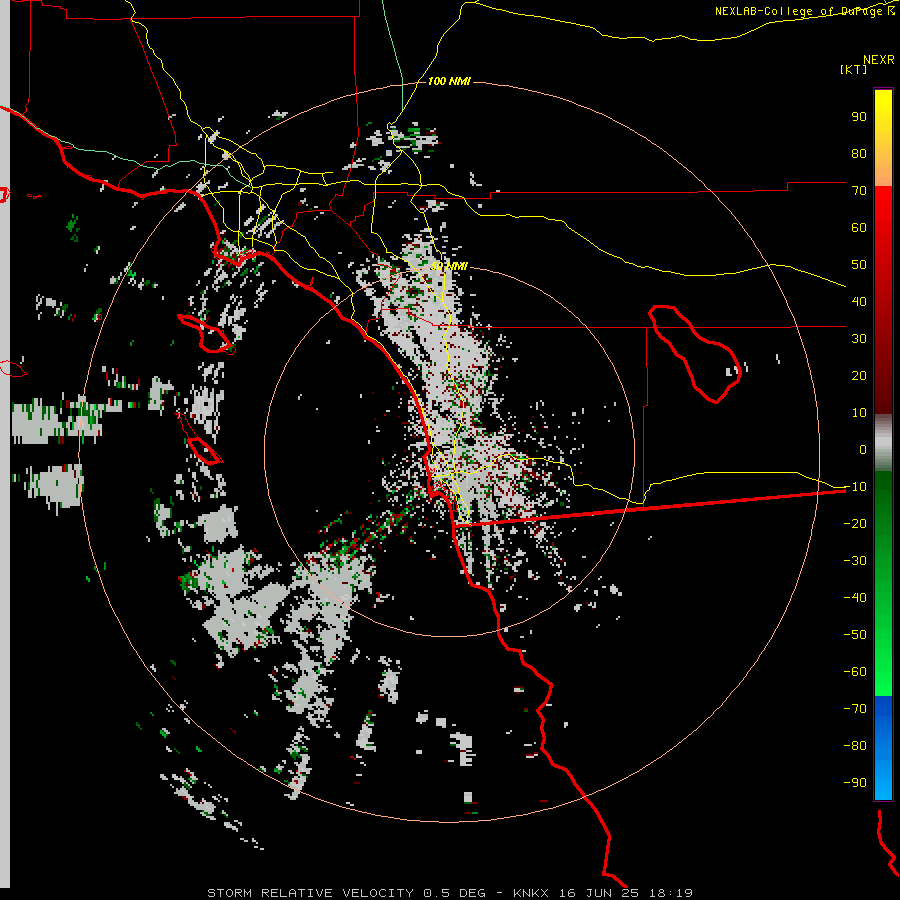Click the -80 knot scale label
Image resolution: width=900 pixels, height=900 pixels.
855,746
